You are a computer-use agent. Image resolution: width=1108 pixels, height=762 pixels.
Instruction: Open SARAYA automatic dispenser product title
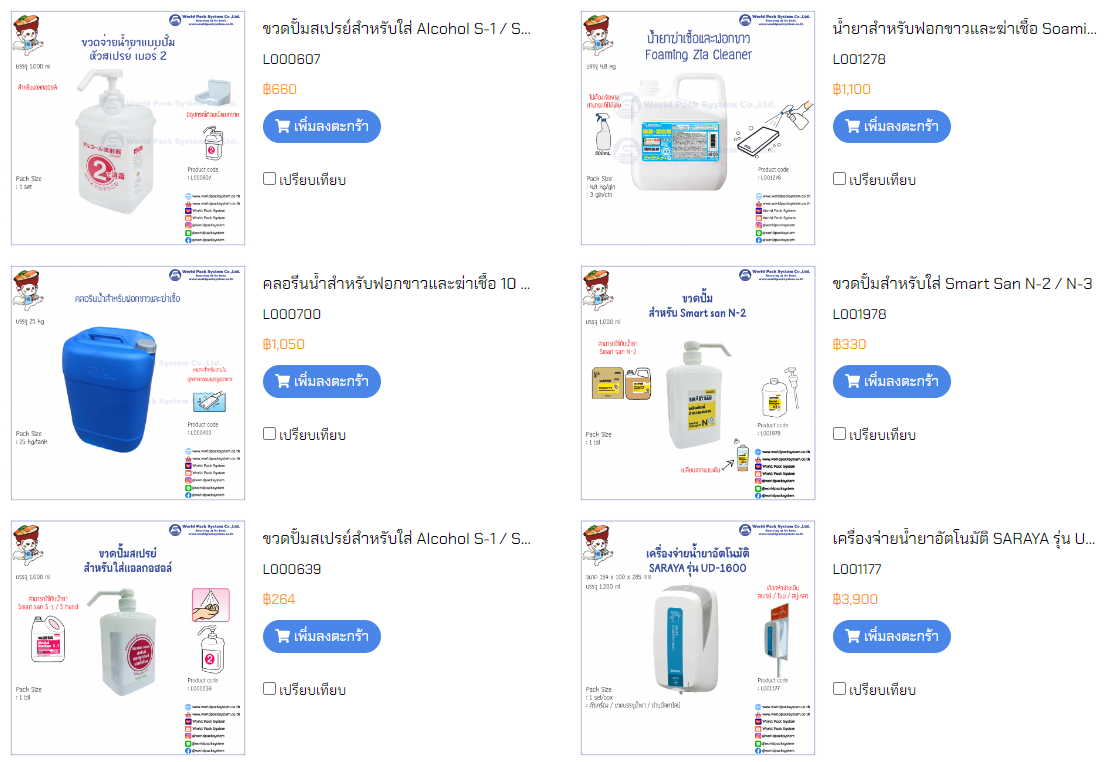tap(964, 539)
